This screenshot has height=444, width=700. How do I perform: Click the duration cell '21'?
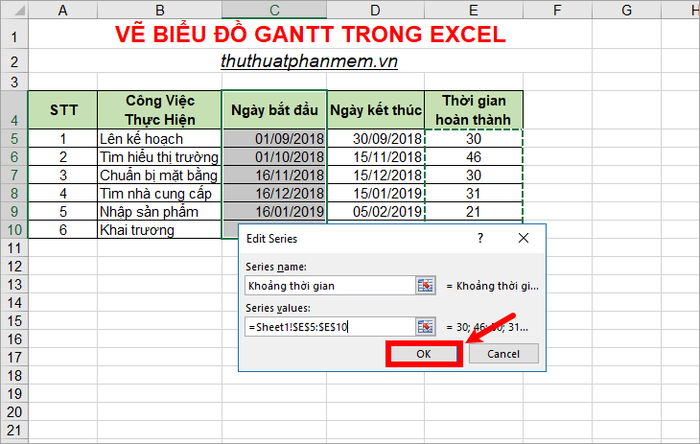[x=474, y=212]
